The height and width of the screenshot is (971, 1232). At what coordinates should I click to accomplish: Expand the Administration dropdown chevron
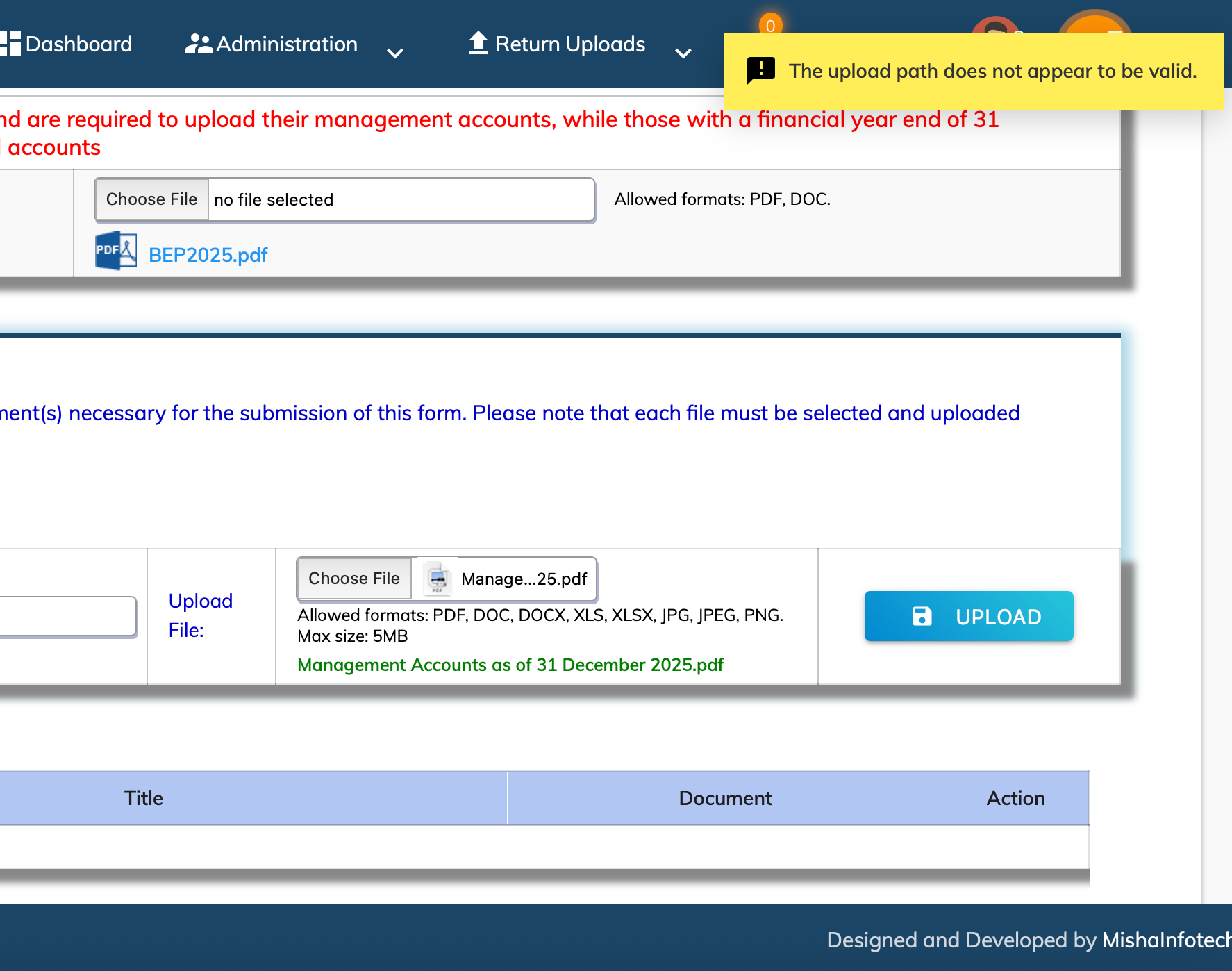395,53
